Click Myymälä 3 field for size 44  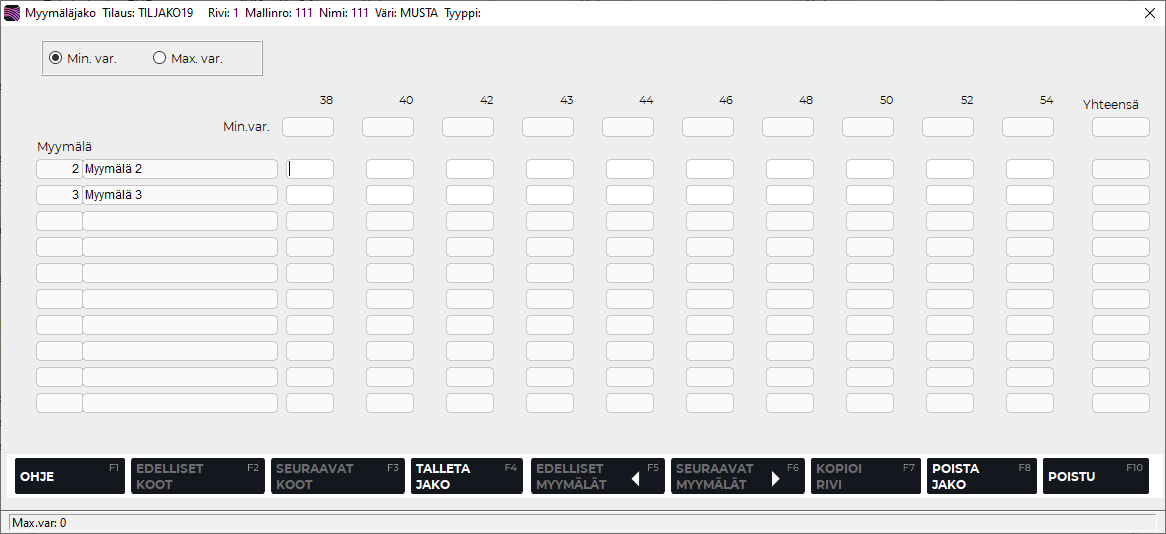point(630,195)
